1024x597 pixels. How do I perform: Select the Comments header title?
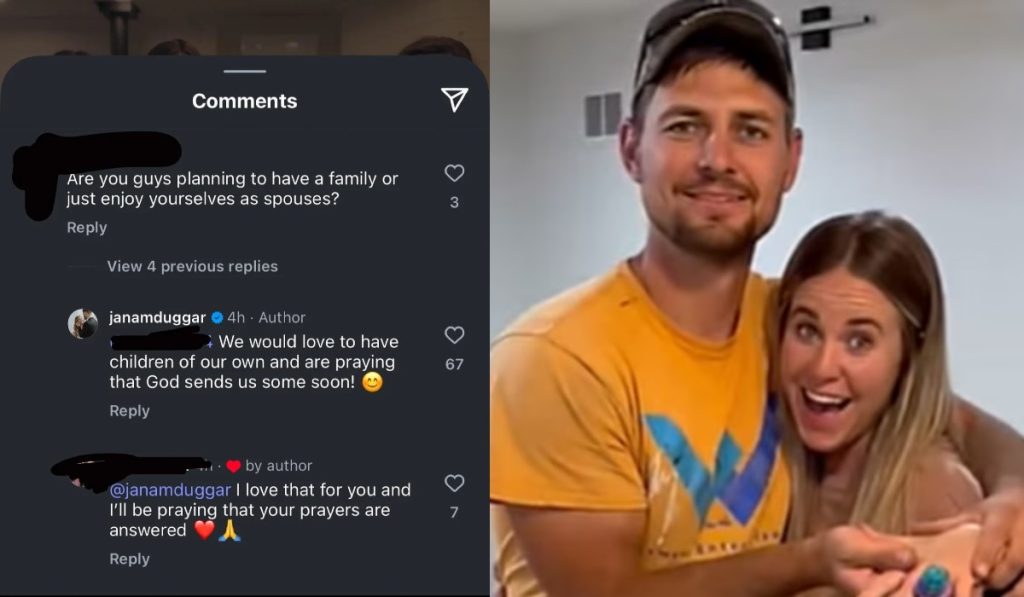[x=244, y=100]
